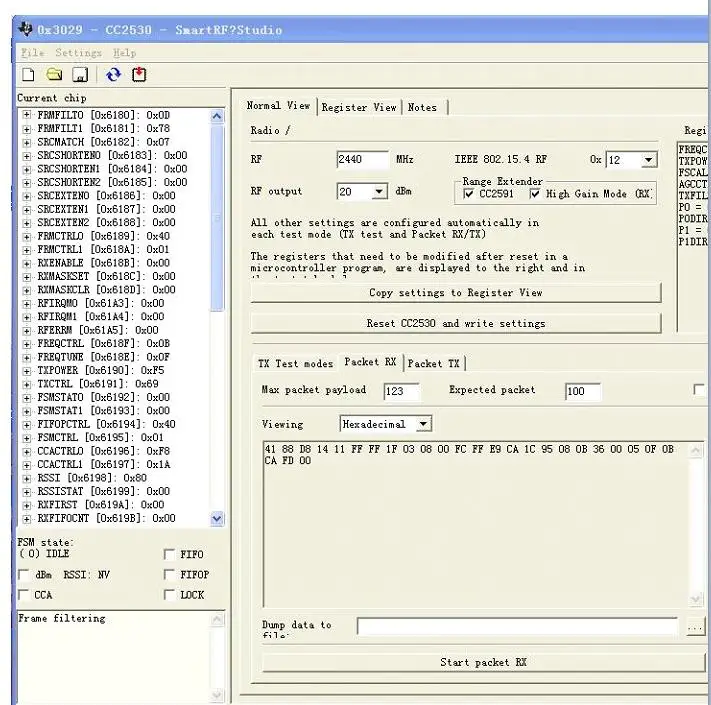
Task: Open the Settings menu
Action: click(x=78, y=53)
